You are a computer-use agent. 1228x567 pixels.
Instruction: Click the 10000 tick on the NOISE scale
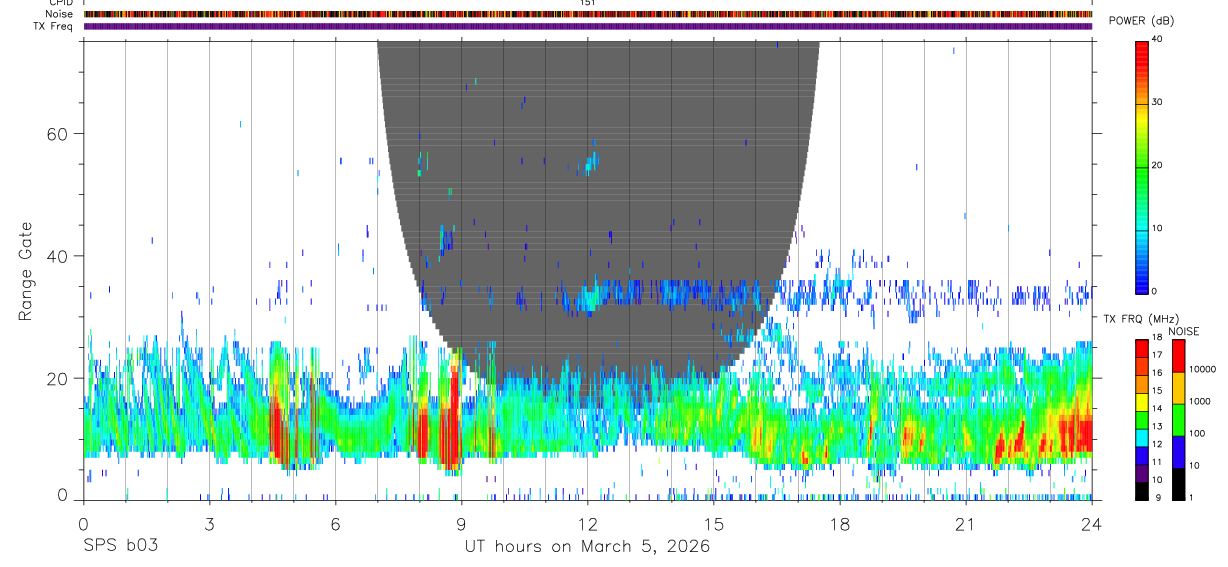tap(1202, 369)
